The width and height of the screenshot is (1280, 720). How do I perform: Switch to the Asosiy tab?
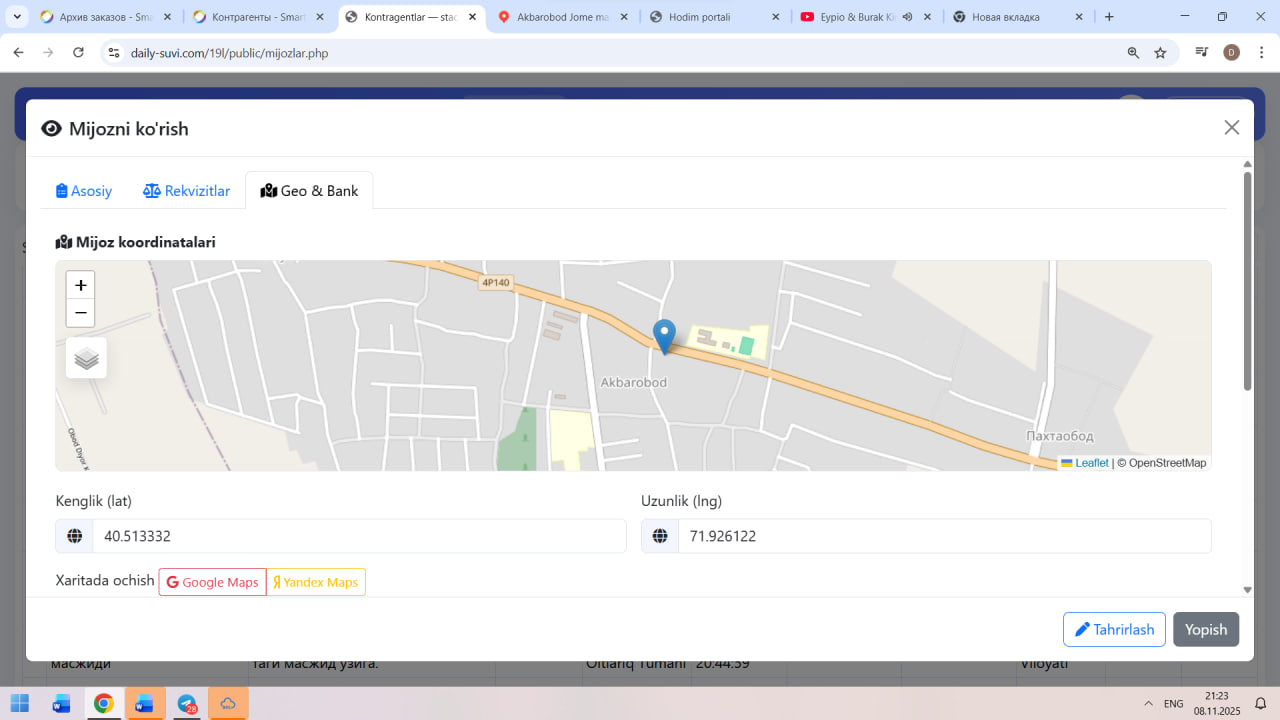coord(84,191)
